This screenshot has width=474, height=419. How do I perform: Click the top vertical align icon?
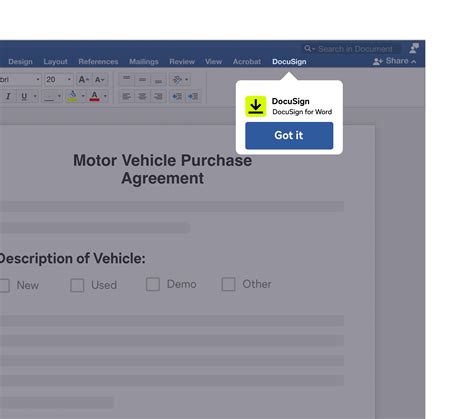(126, 79)
